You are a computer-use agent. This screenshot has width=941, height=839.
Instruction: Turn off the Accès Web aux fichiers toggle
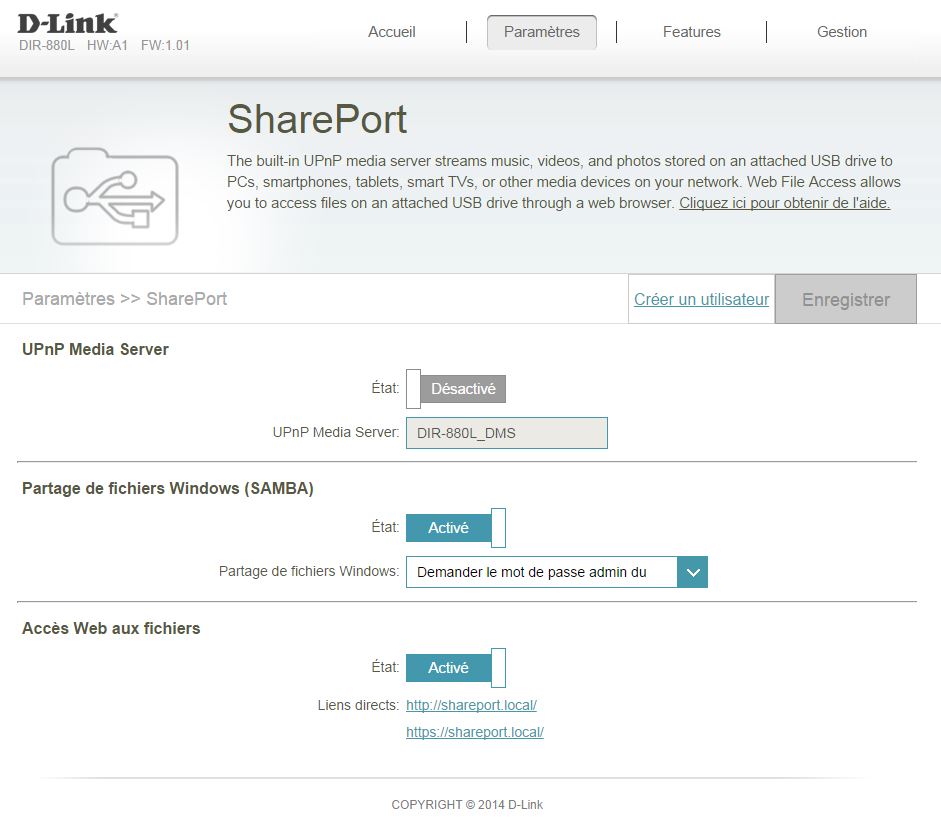pos(456,668)
